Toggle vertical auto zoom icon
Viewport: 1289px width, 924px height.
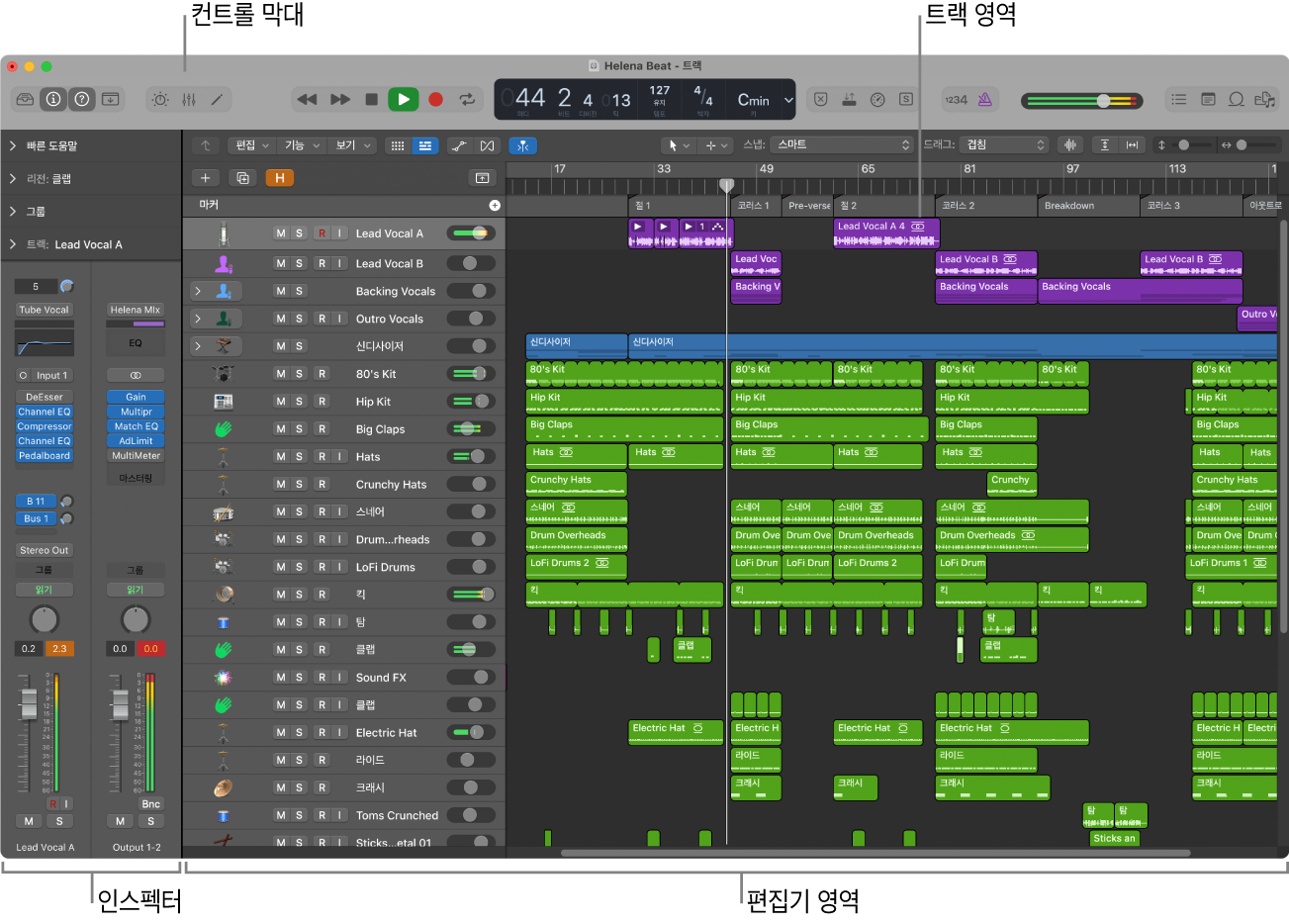click(x=1105, y=144)
